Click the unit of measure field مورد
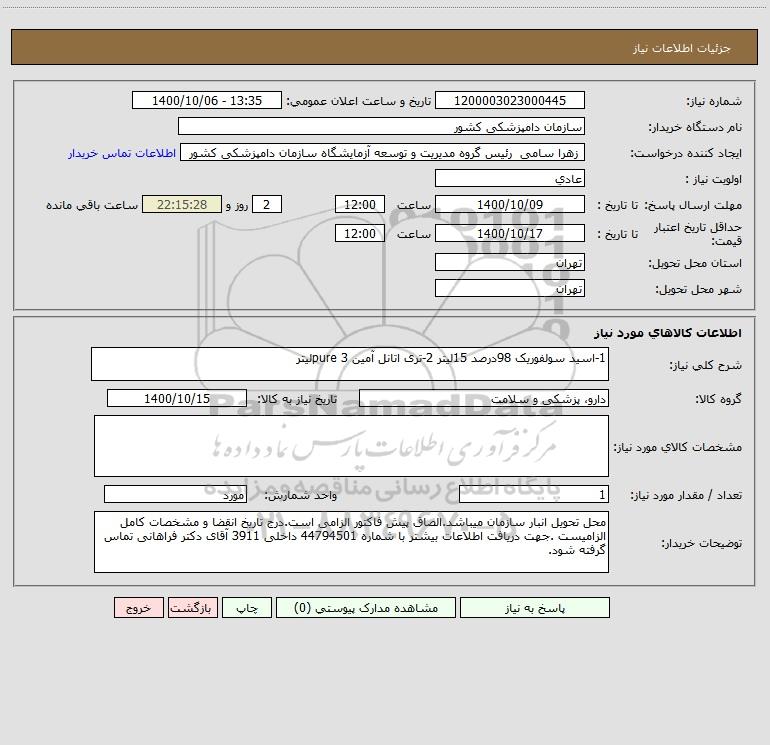Viewport: 770px width, 745px height. (x=175, y=494)
